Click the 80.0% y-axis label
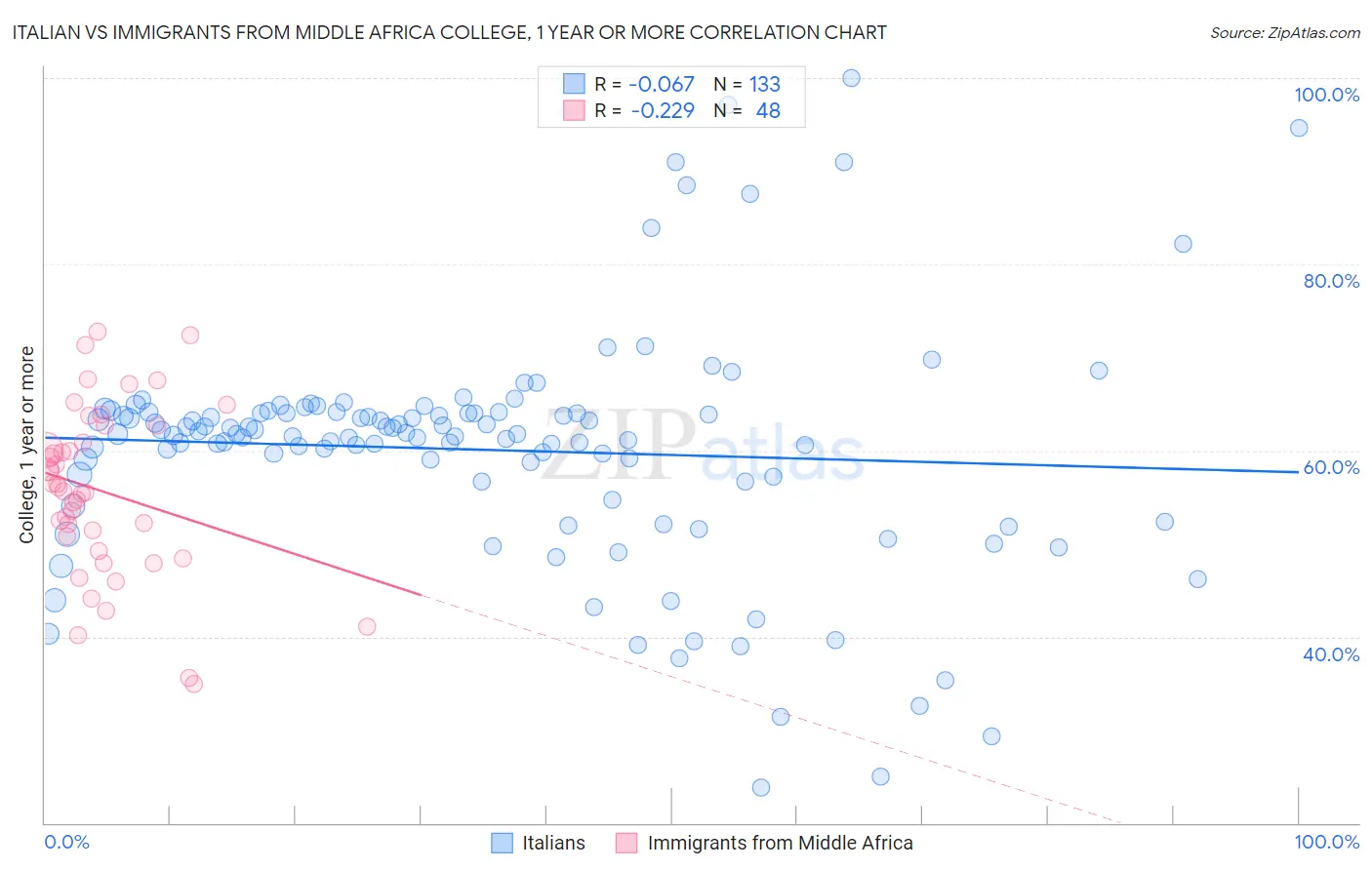Screen dimensions: 1372x870 pyautogui.click(x=1331, y=281)
